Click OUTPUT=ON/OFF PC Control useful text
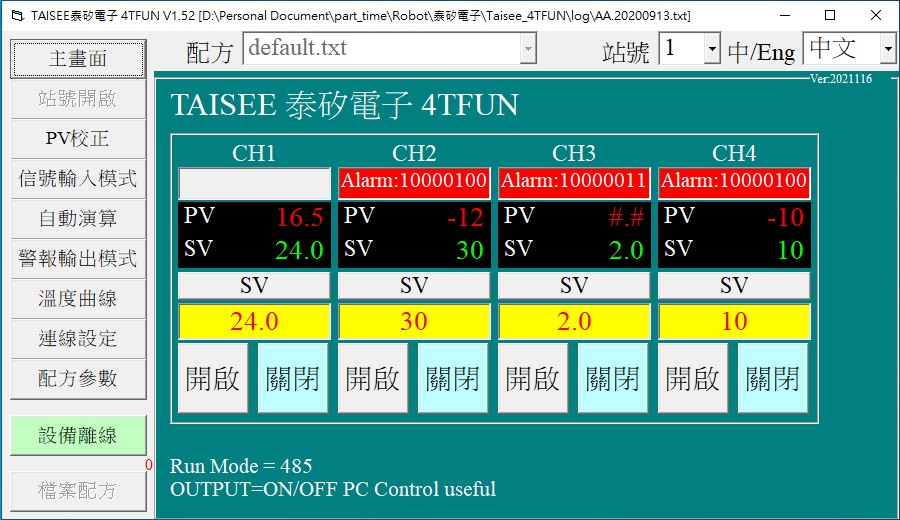 (333, 489)
